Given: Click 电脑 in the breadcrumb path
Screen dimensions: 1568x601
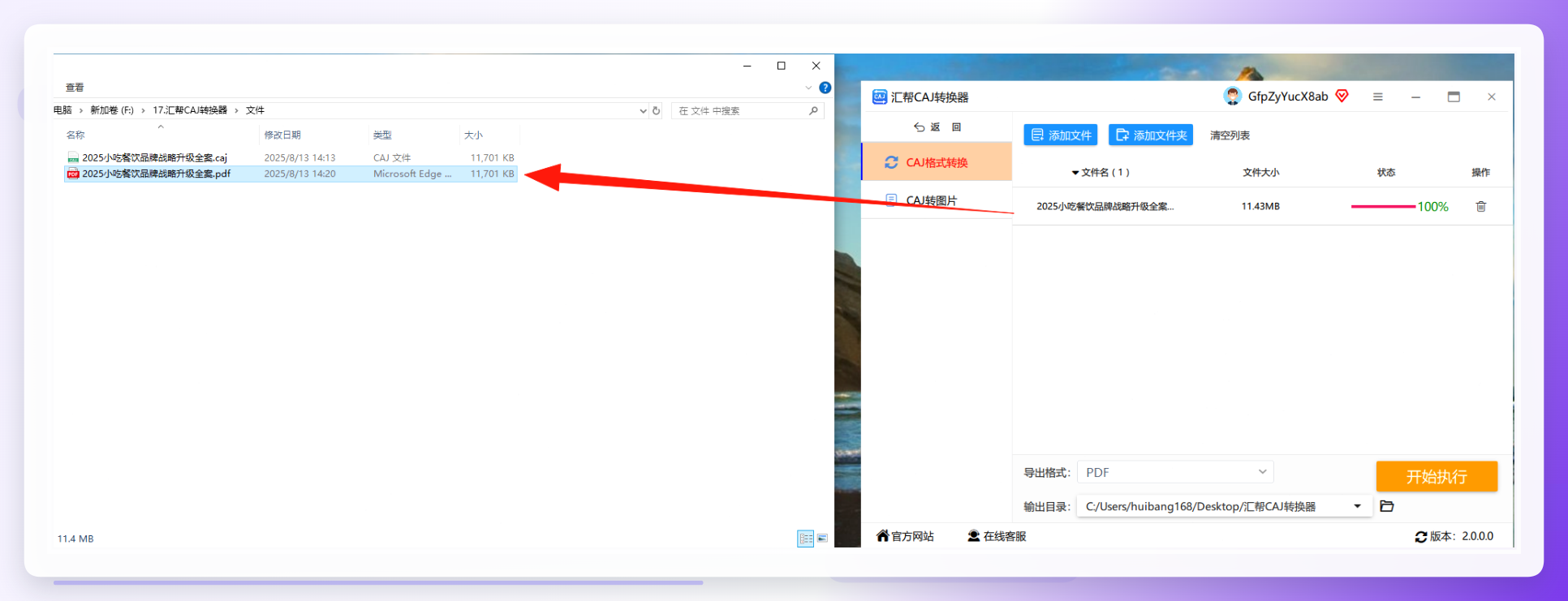Looking at the screenshot, I should [62, 110].
